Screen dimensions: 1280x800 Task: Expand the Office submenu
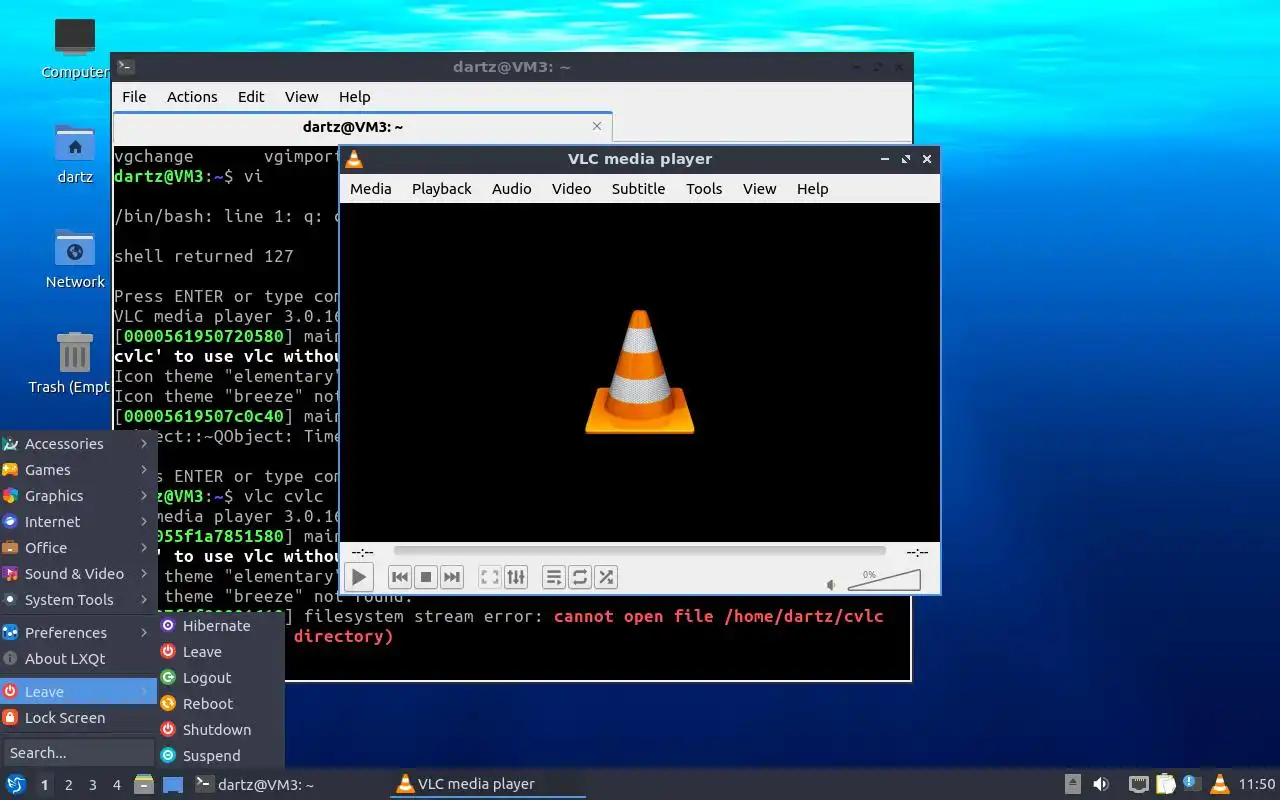78,548
